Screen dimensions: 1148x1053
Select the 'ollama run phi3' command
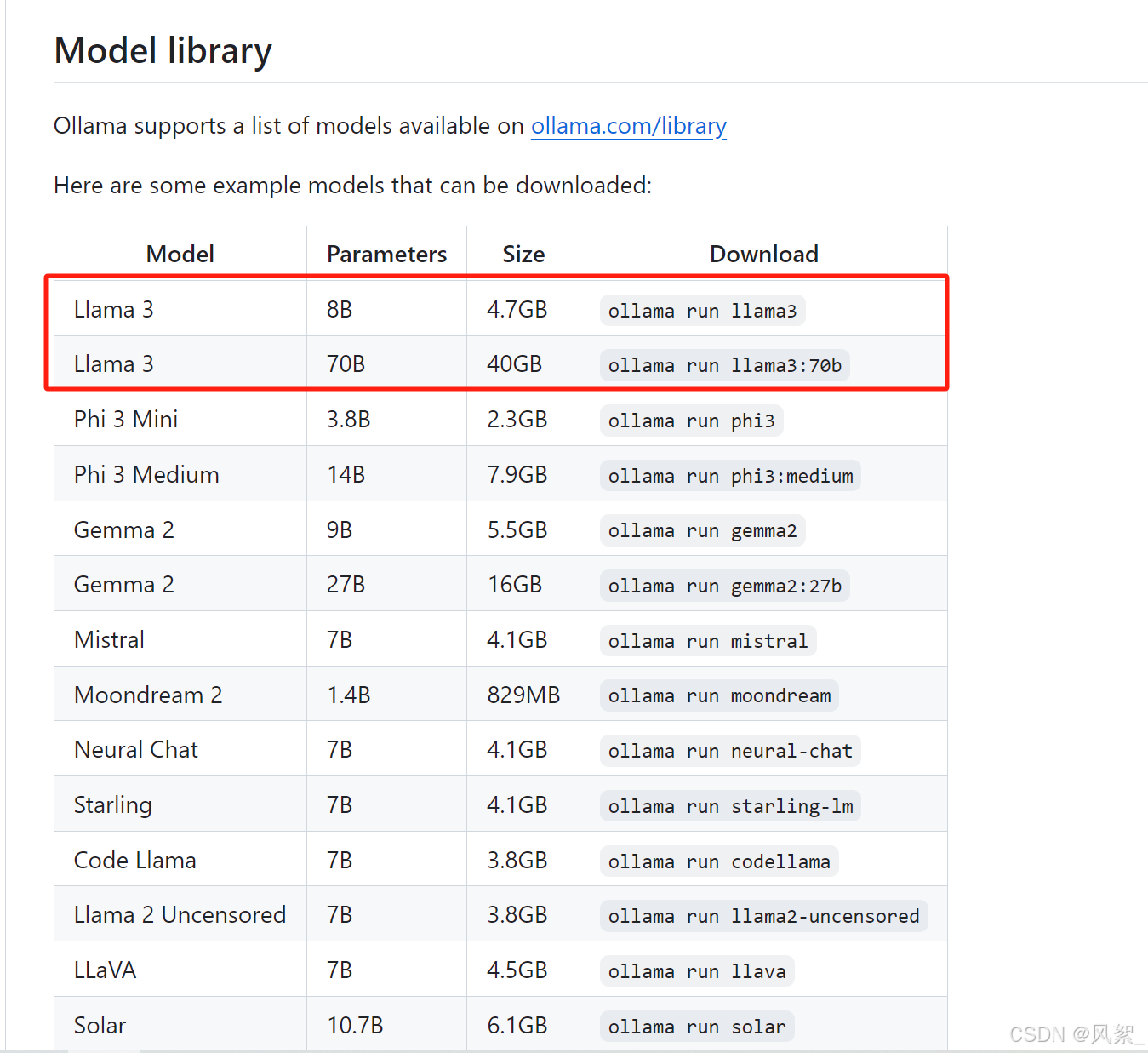click(692, 421)
